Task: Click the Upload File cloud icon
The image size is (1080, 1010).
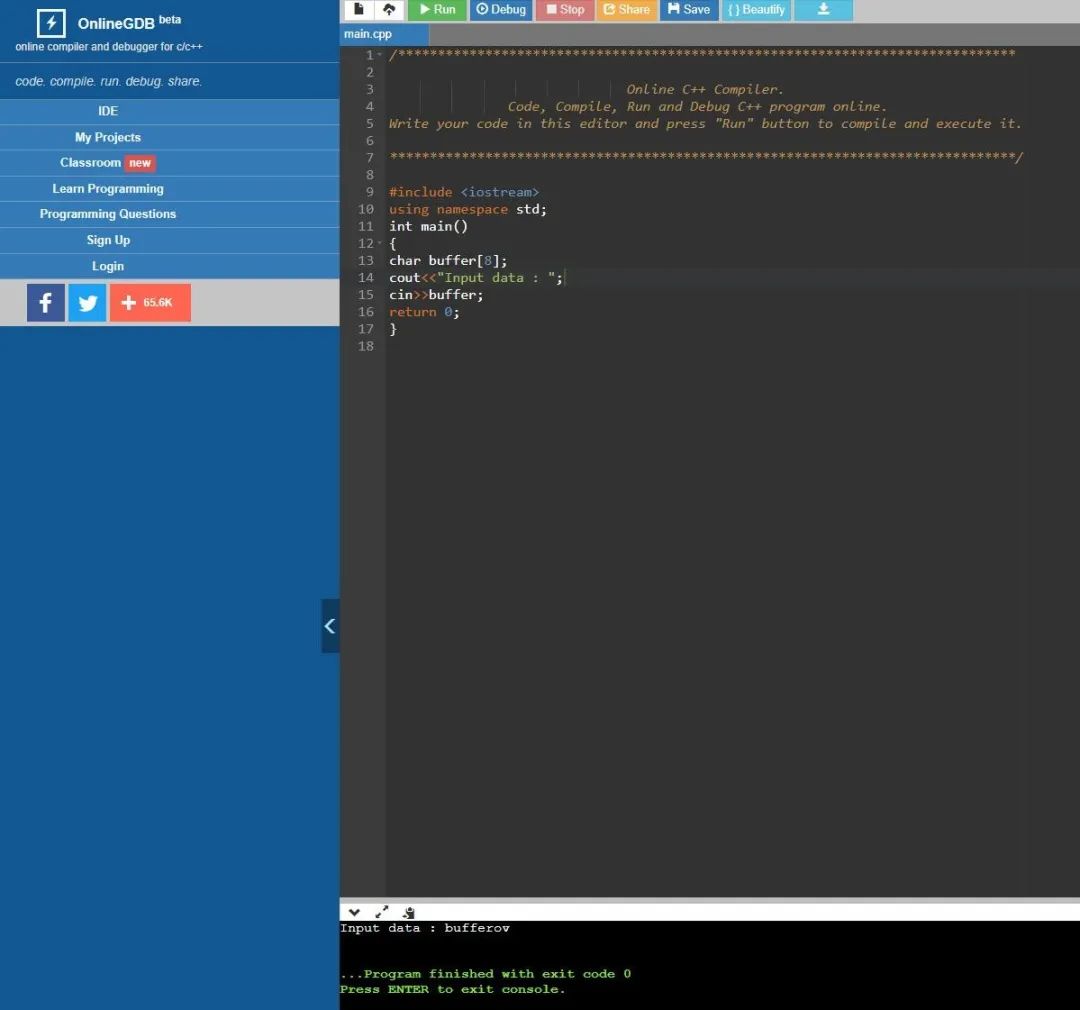Action: coord(389,9)
